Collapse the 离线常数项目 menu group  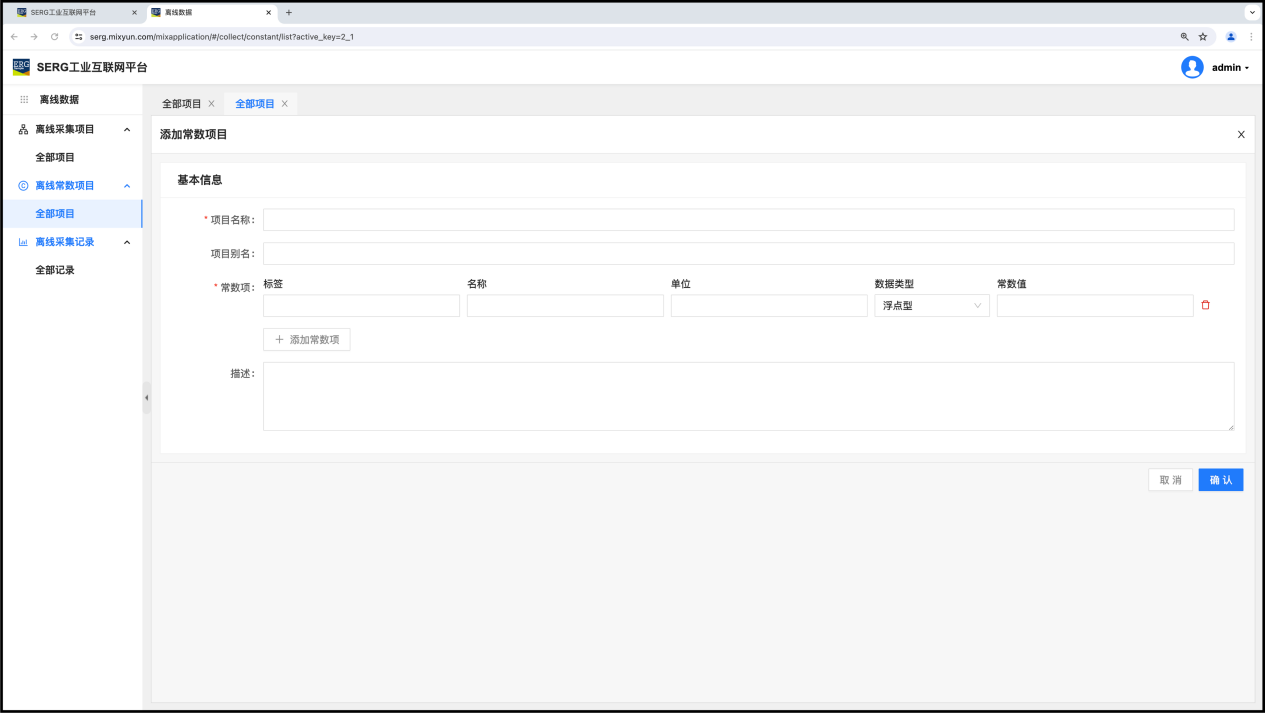(x=127, y=186)
